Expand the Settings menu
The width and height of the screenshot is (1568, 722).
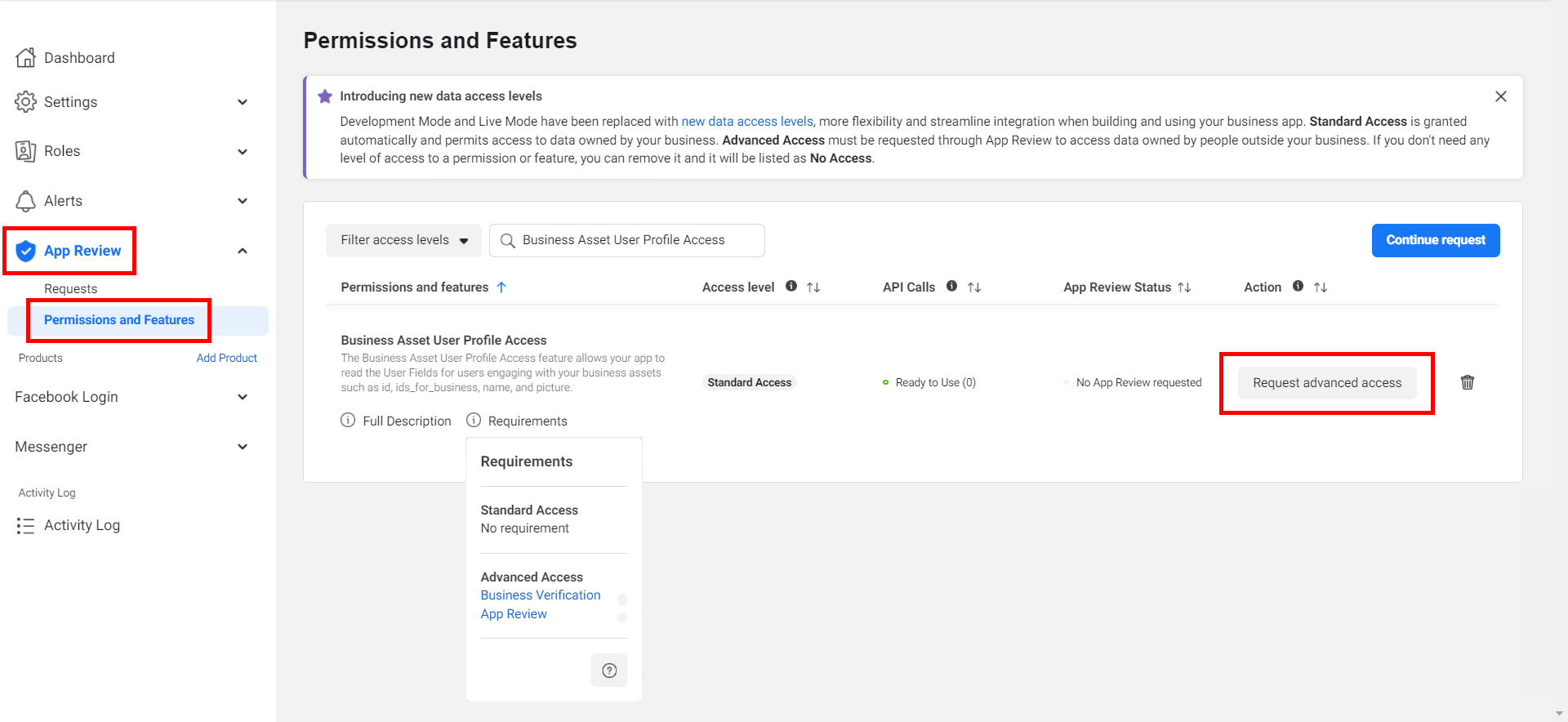click(x=242, y=102)
